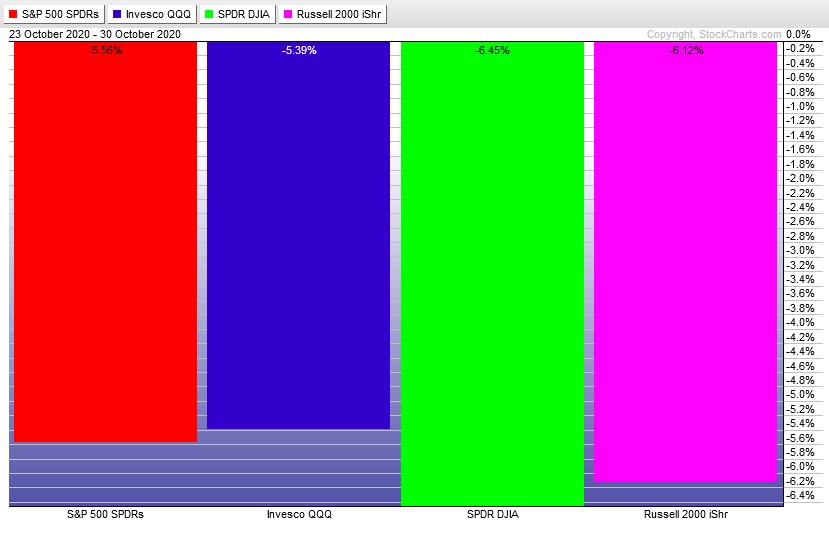Image resolution: width=829 pixels, height=536 pixels.
Task: Select the blue Invesco QQQ bar
Action: 298,236
